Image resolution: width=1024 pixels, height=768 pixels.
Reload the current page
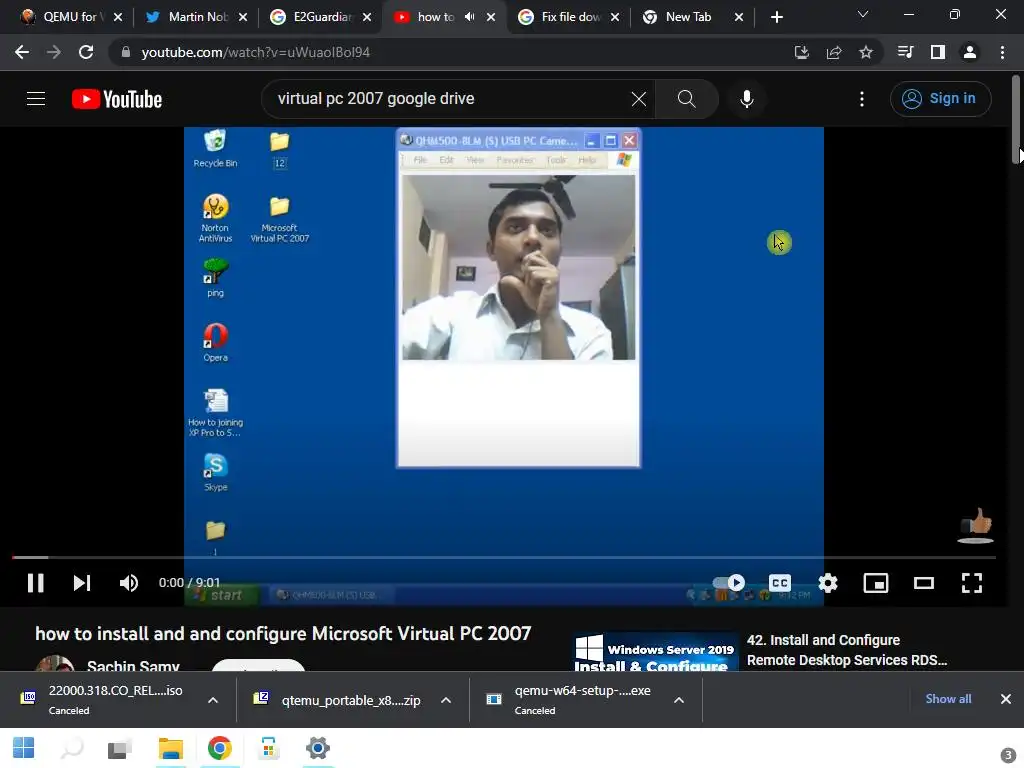coord(86,52)
